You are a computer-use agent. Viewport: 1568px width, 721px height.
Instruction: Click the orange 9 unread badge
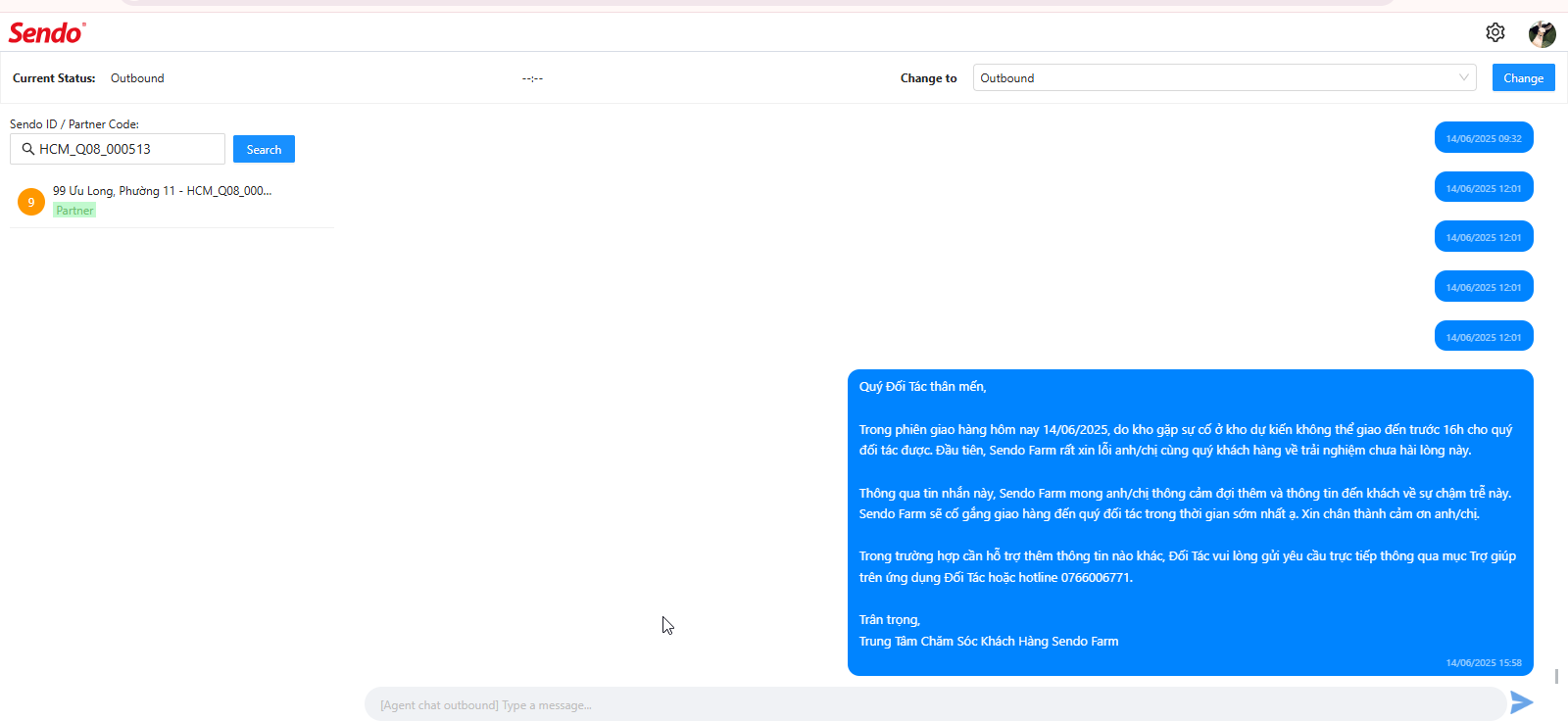click(31, 202)
